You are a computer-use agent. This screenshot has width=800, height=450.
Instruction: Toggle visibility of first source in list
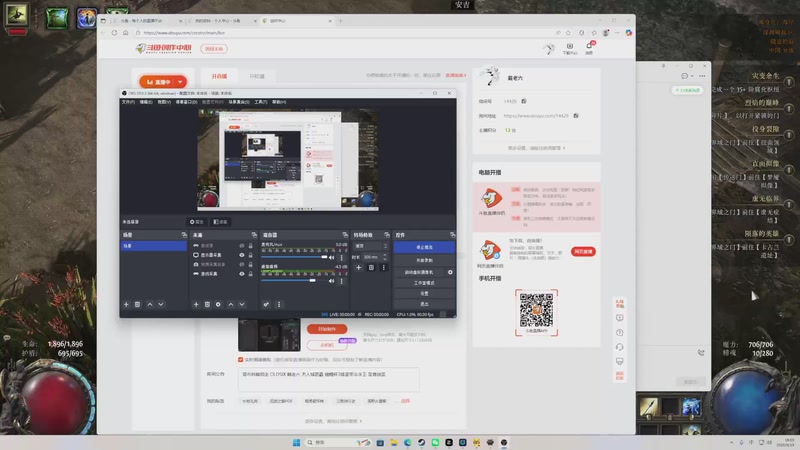click(x=242, y=245)
